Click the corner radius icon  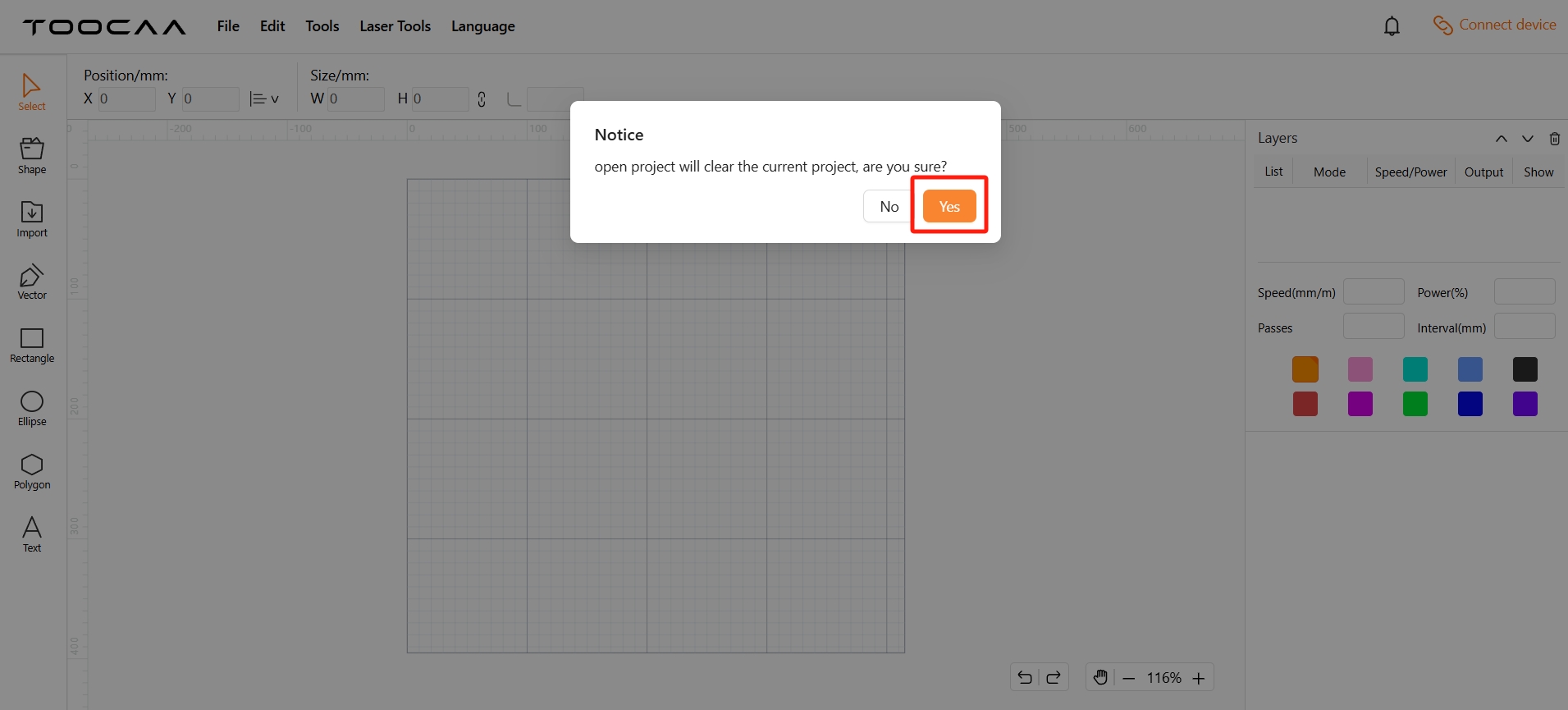(514, 99)
